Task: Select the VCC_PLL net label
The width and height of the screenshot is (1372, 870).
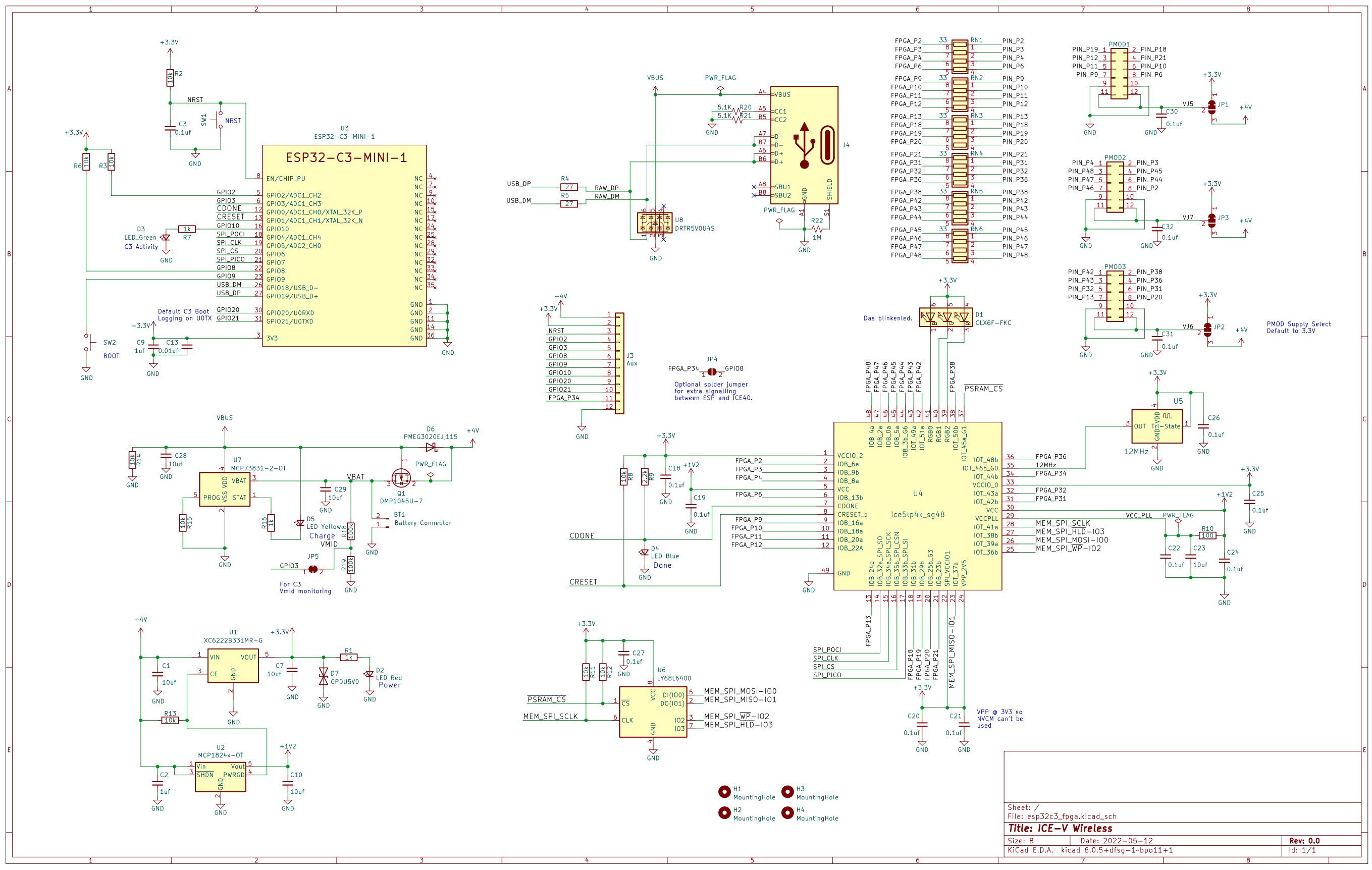Action: tap(1138, 515)
